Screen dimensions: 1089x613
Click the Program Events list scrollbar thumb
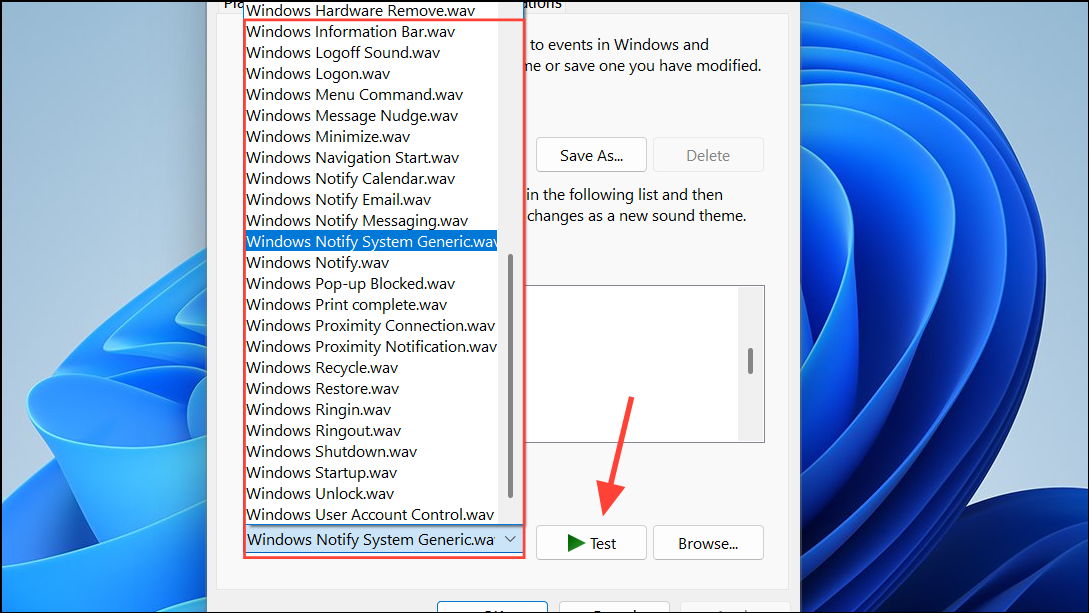750,361
